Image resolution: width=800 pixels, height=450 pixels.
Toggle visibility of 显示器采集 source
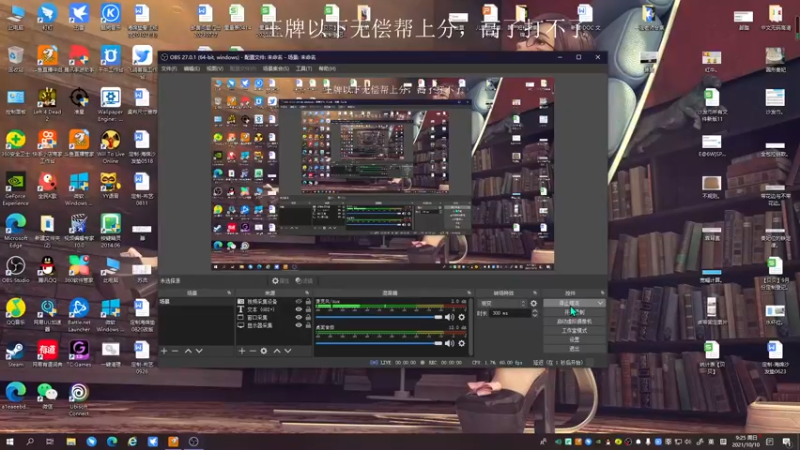tap(298, 325)
